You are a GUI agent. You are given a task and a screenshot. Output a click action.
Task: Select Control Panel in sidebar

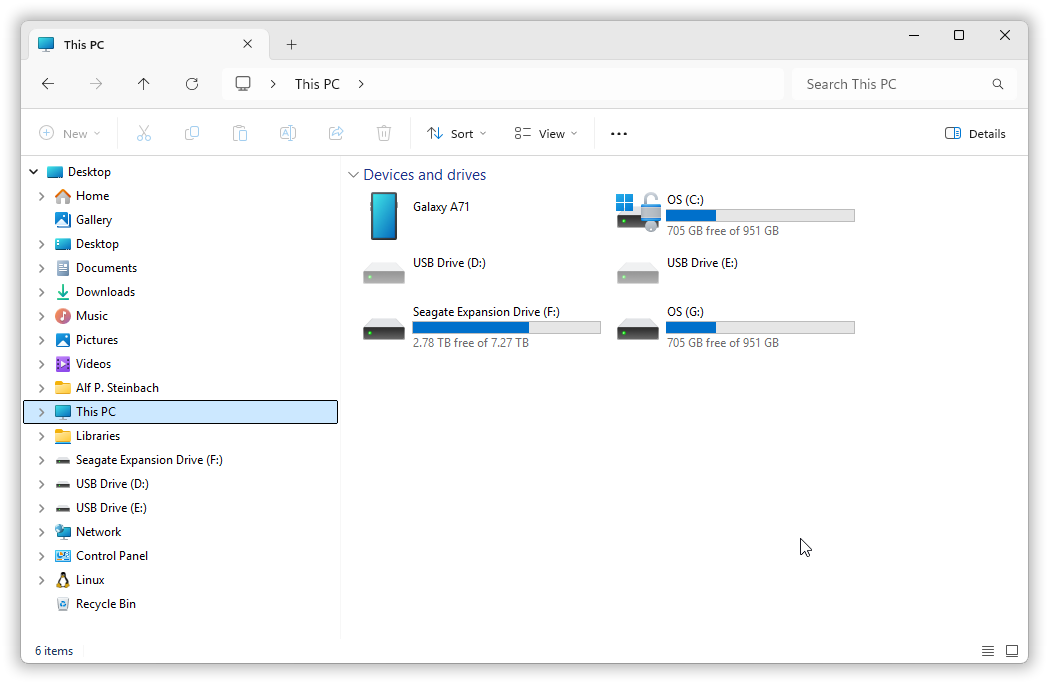(111, 556)
